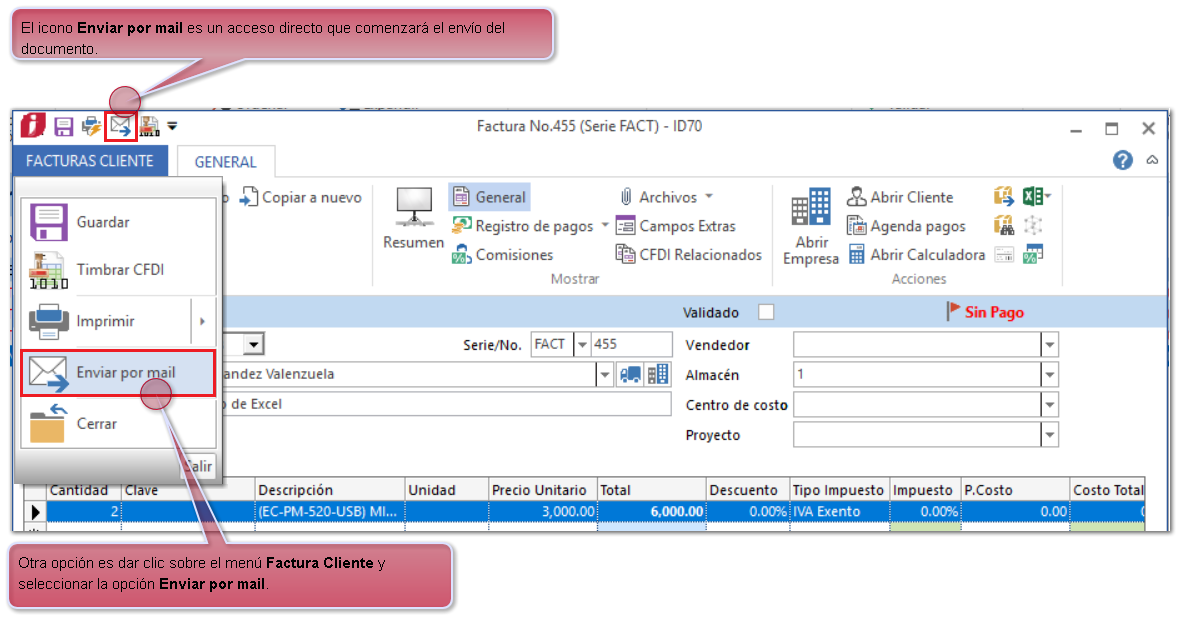Click Abrir Calculadora
The height and width of the screenshot is (620, 1179).
[917, 255]
